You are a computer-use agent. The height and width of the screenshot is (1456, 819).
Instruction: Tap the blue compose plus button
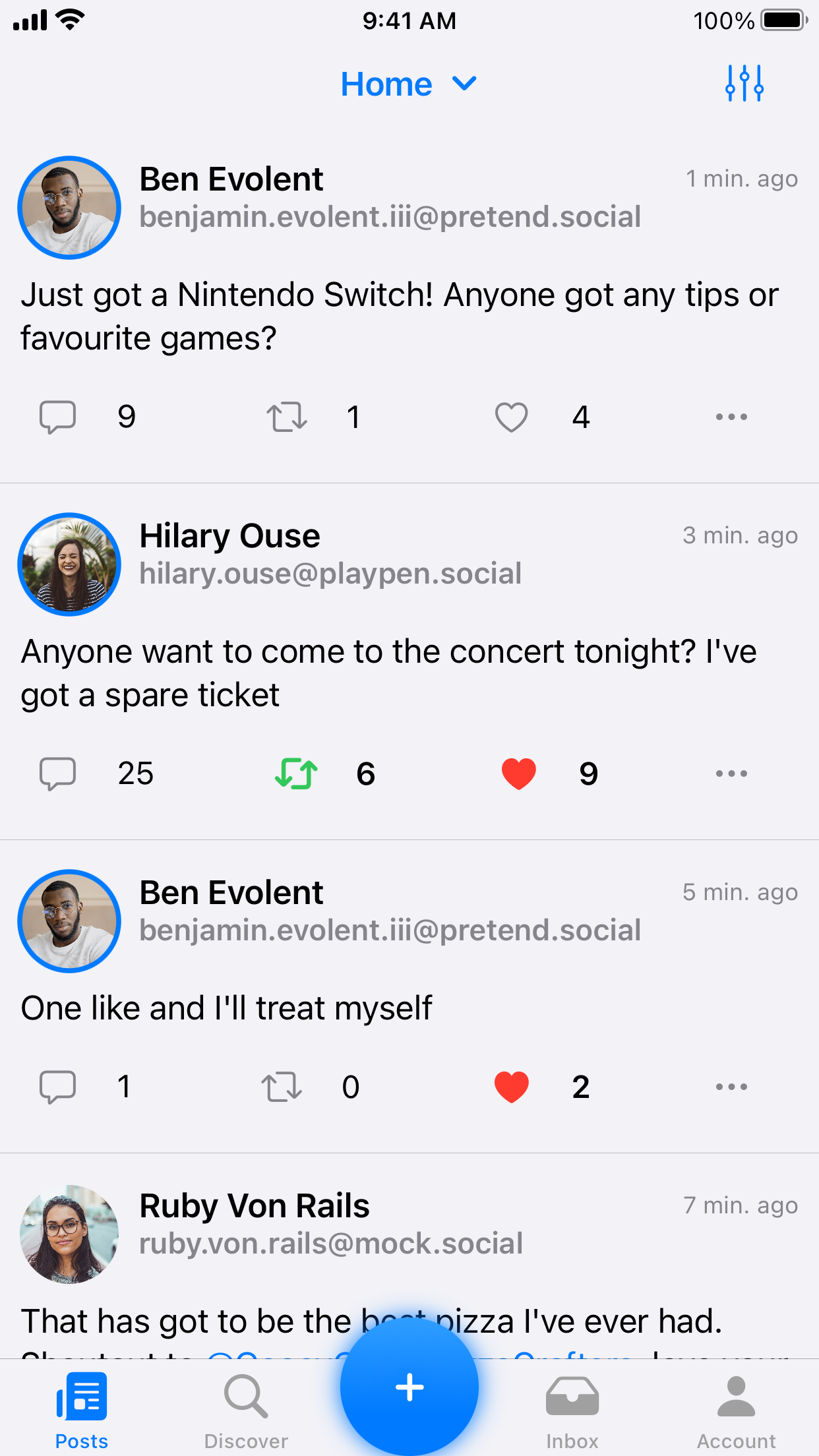point(409,1387)
